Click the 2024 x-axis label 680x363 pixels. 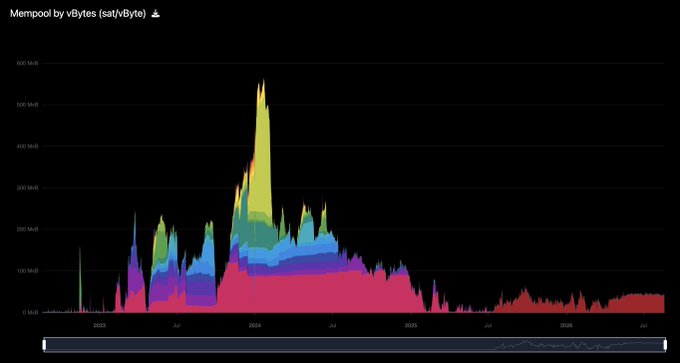click(x=255, y=325)
